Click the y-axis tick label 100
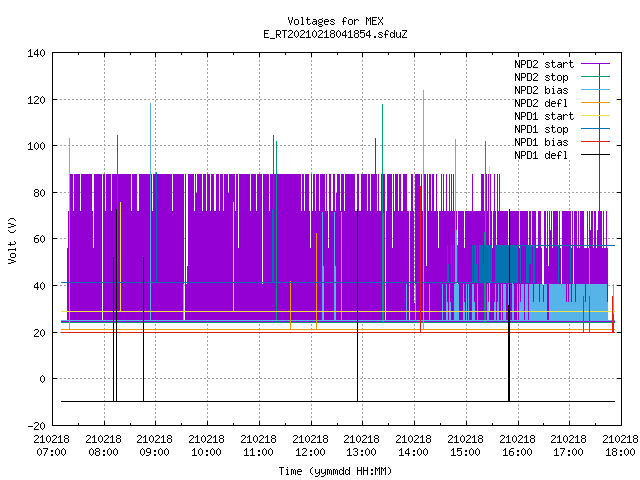 [x=36, y=146]
